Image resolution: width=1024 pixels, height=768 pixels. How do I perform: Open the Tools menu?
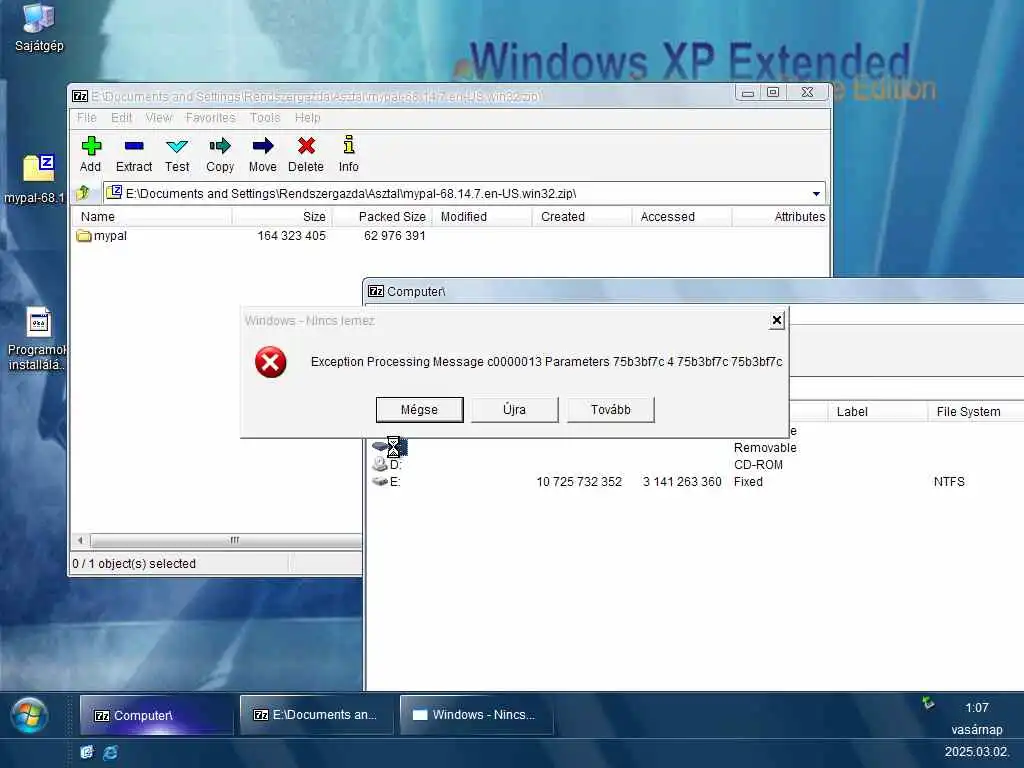pos(264,118)
